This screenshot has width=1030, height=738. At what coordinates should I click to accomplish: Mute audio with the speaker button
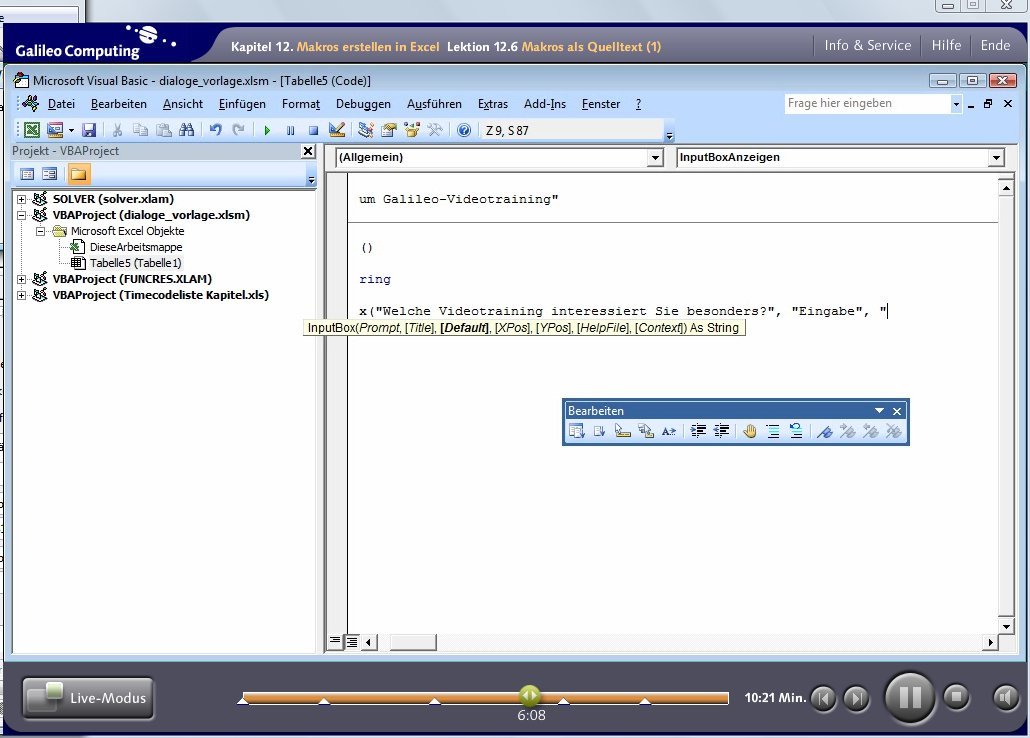coord(1006,697)
